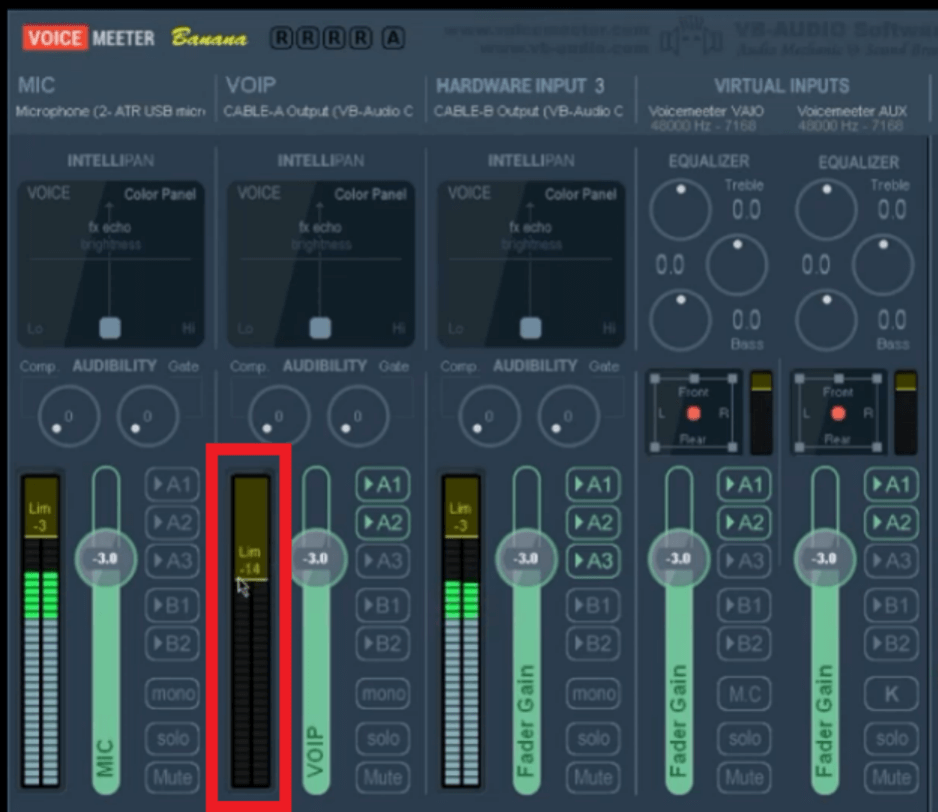Click the Hardware Input 3 level meter
Viewport: 938px width, 812px height.
(461, 630)
